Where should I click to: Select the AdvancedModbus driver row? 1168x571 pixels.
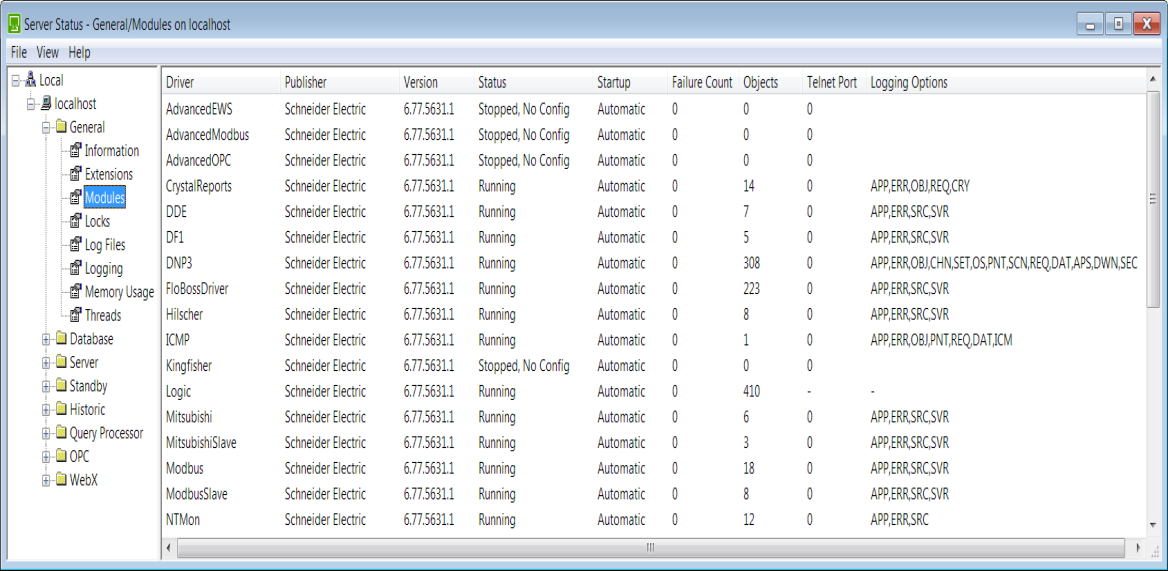coord(654,135)
